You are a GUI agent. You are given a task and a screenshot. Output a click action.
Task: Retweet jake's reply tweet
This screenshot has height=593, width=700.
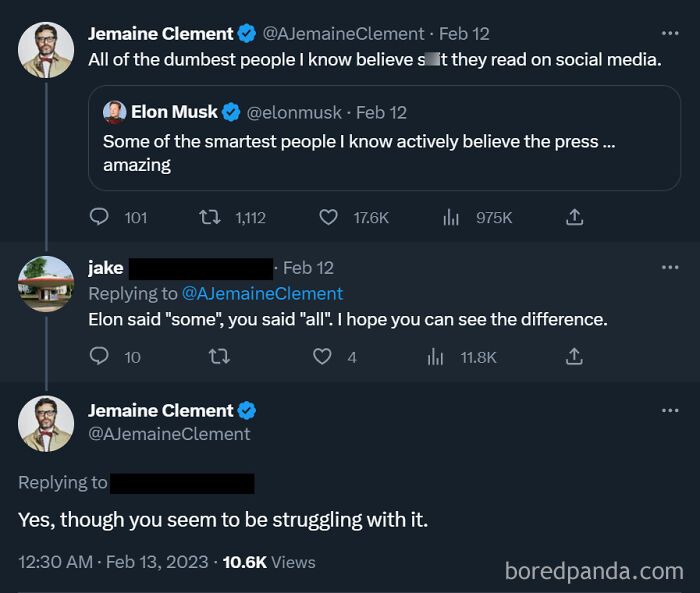click(x=214, y=356)
